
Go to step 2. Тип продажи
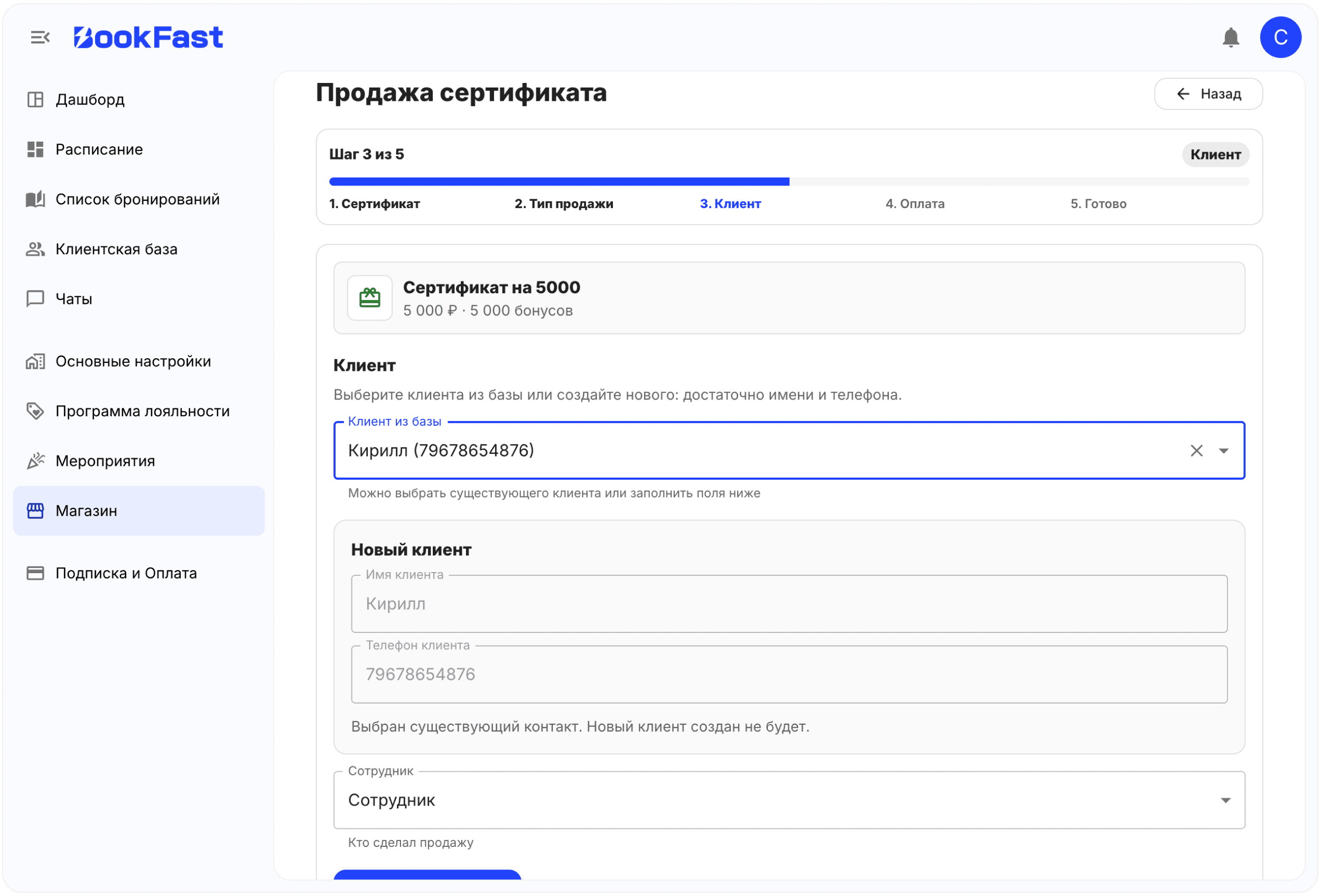pyautogui.click(x=564, y=203)
